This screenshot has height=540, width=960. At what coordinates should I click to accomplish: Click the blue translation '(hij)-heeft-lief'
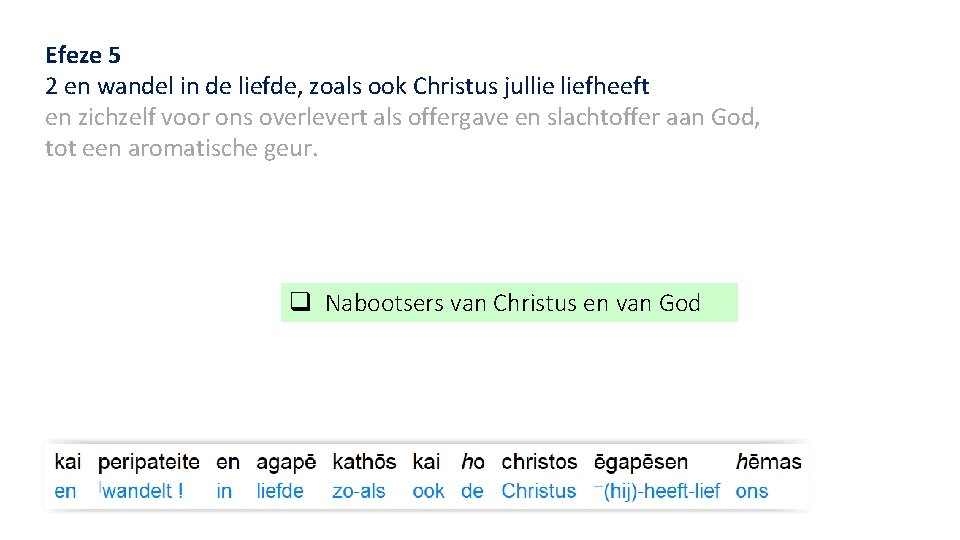(661, 491)
